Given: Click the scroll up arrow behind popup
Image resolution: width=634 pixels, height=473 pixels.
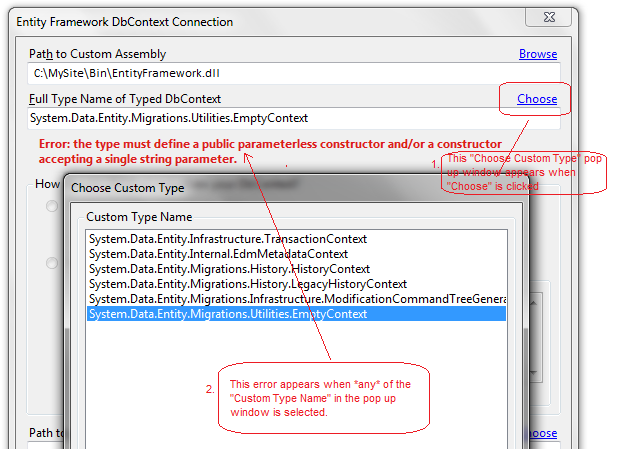Looking at the screenshot, I should (x=534, y=303).
